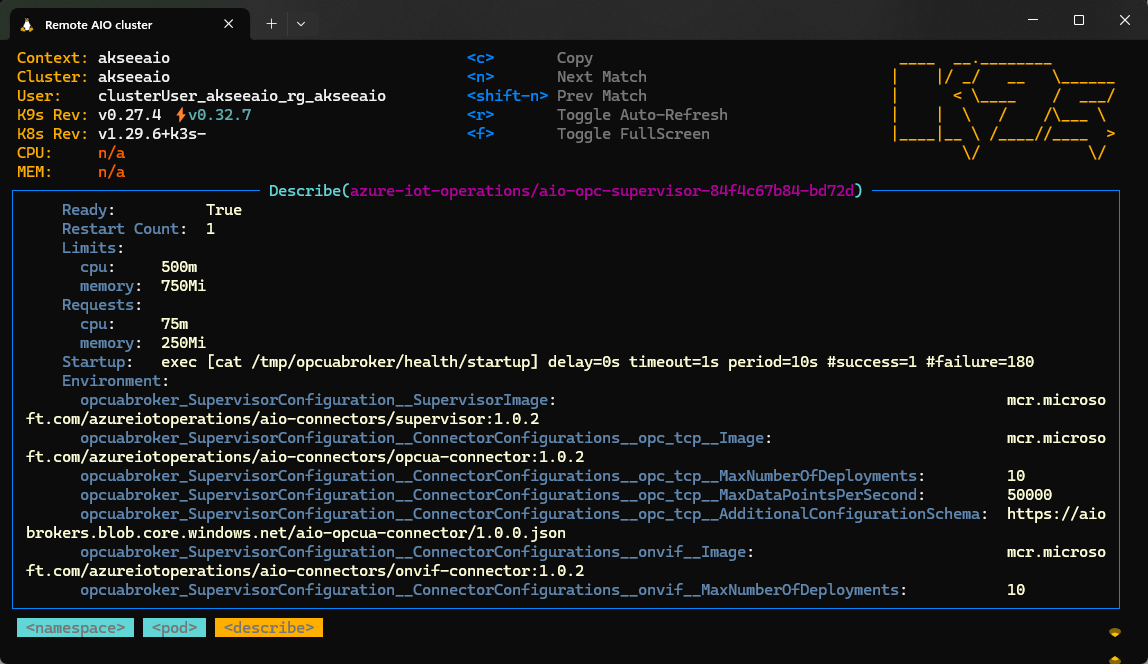Click the yellow icon at the bottom screen edge
The height and width of the screenshot is (664, 1148).
click(x=1113, y=659)
